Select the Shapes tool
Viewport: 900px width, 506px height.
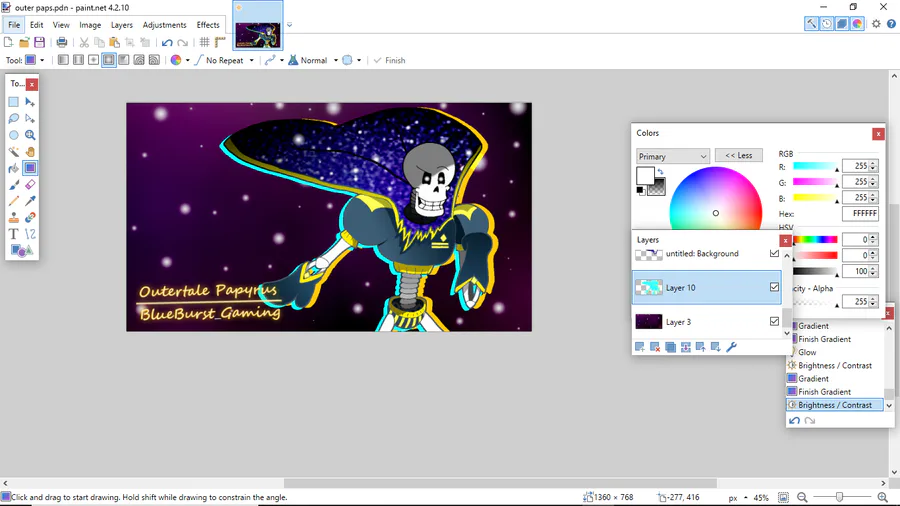(21, 251)
